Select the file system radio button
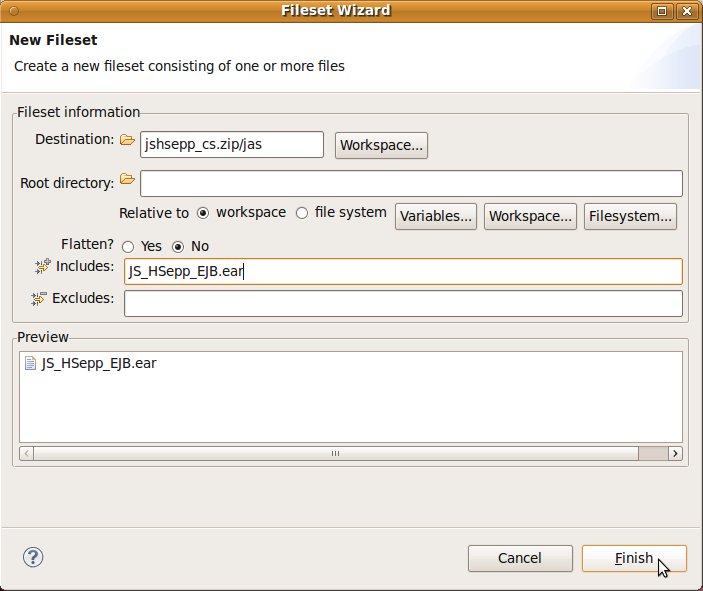The width and height of the screenshot is (703, 591). click(x=302, y=213)
